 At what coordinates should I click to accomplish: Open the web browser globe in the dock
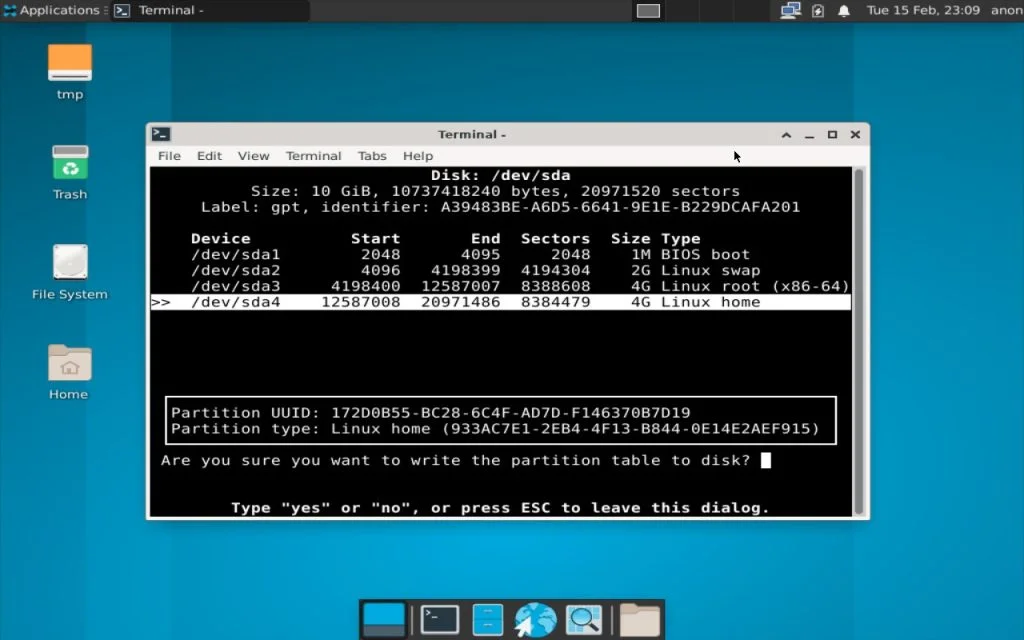point(535,618)
